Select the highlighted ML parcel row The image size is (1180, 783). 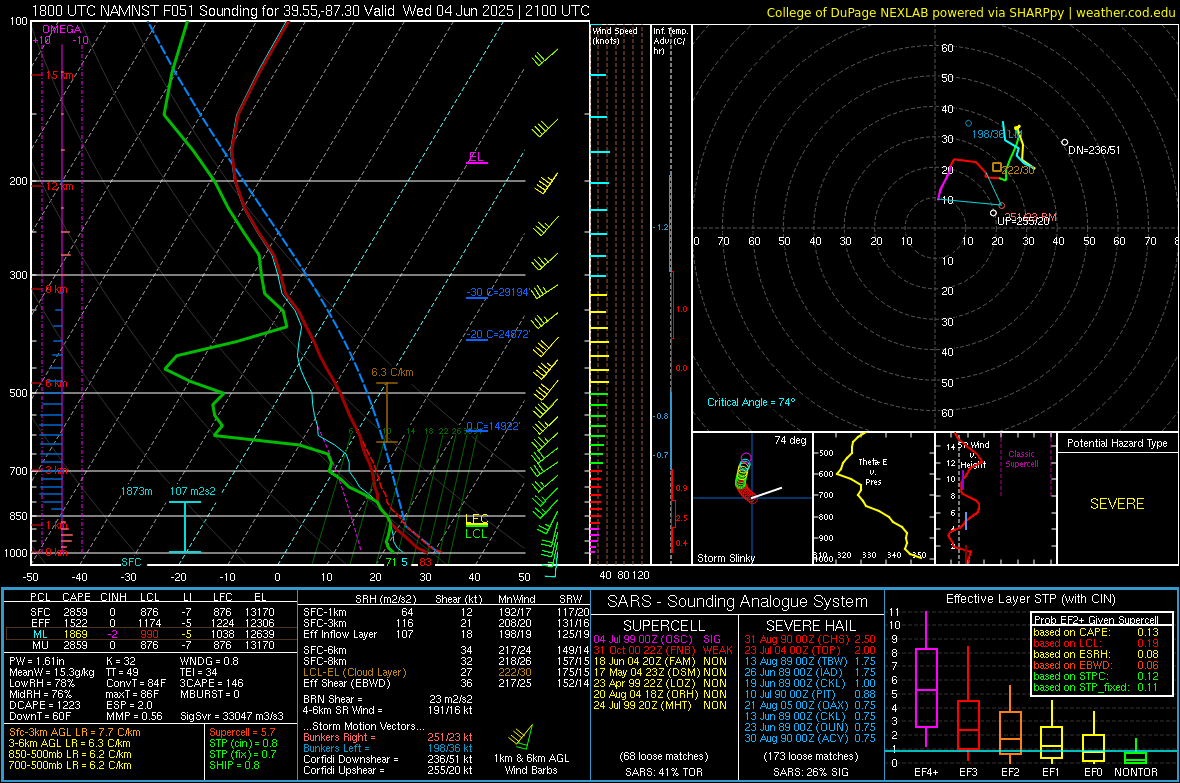151,634
